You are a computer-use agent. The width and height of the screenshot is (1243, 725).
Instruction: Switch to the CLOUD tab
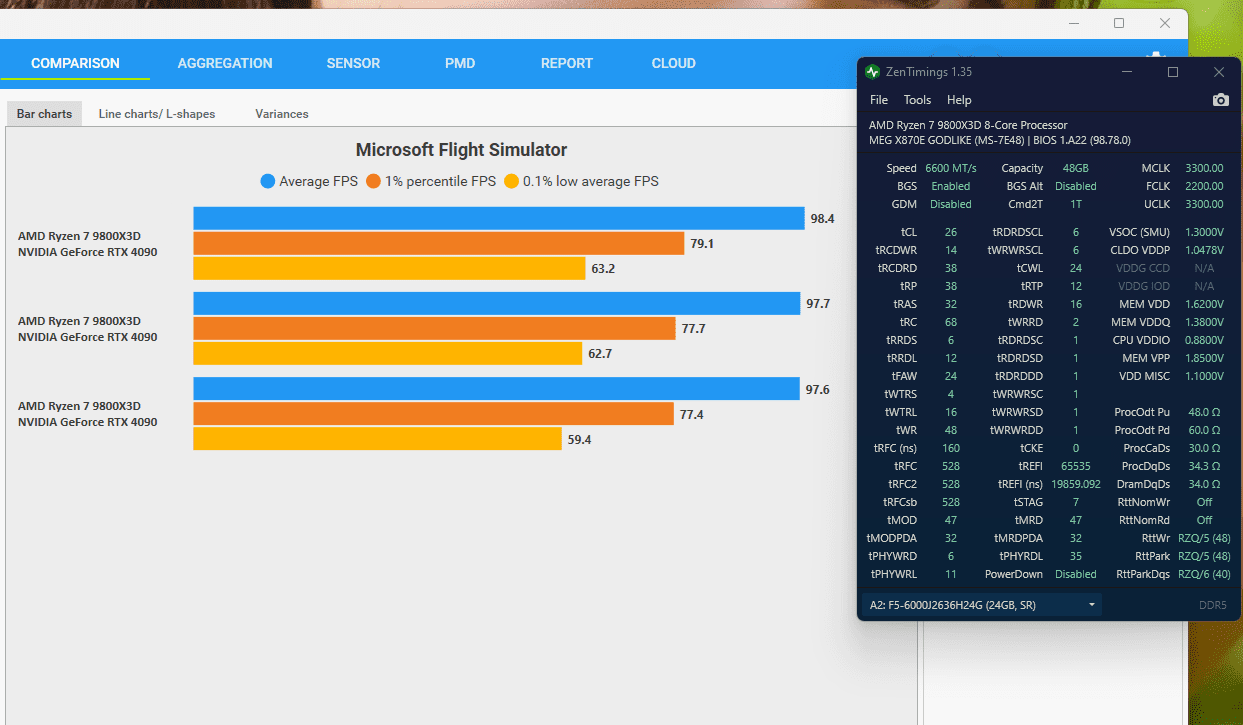(x=674, y=63)
